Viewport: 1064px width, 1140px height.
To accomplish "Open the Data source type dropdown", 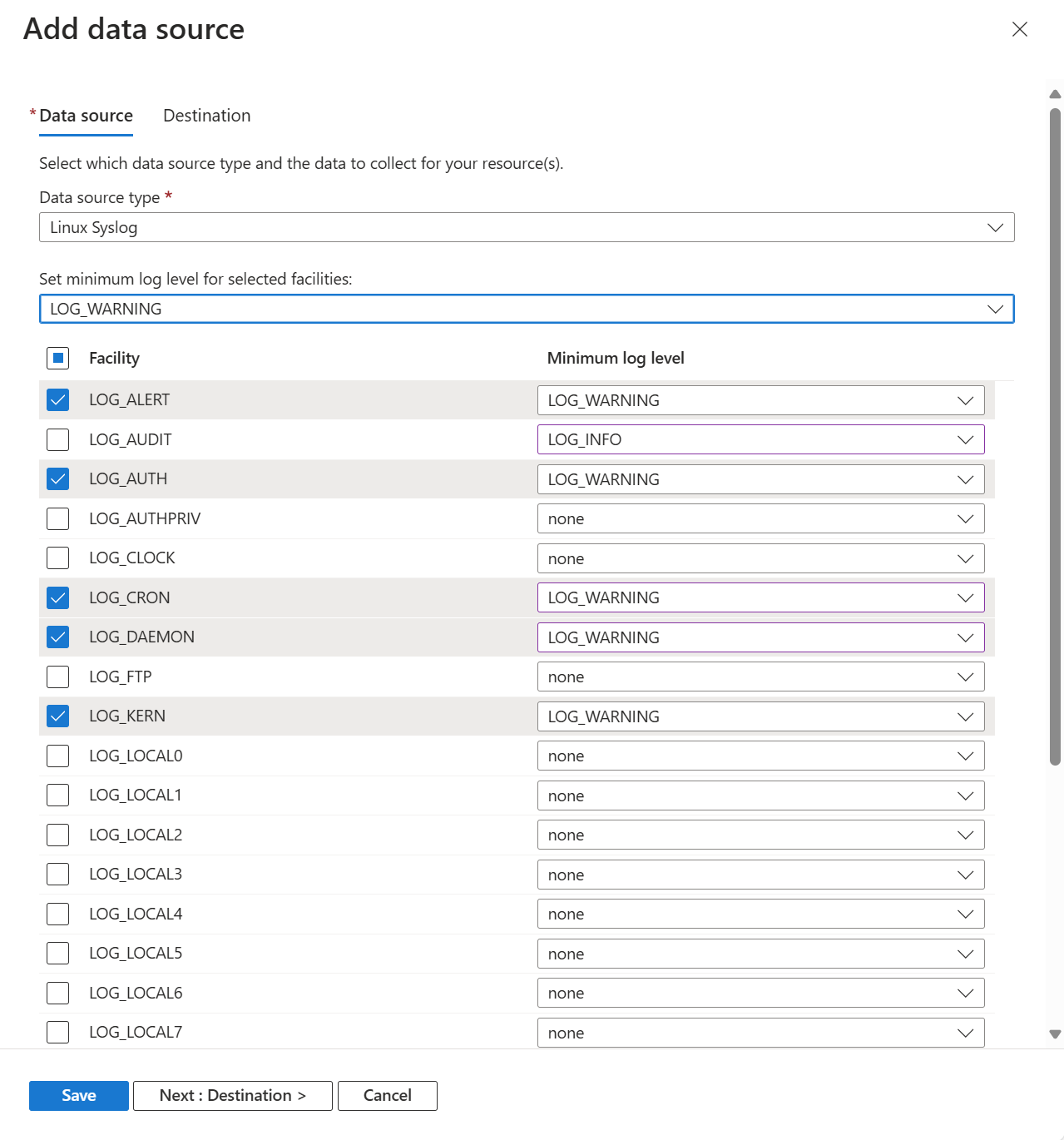I will pyautogui.click(x=526, y=227).
